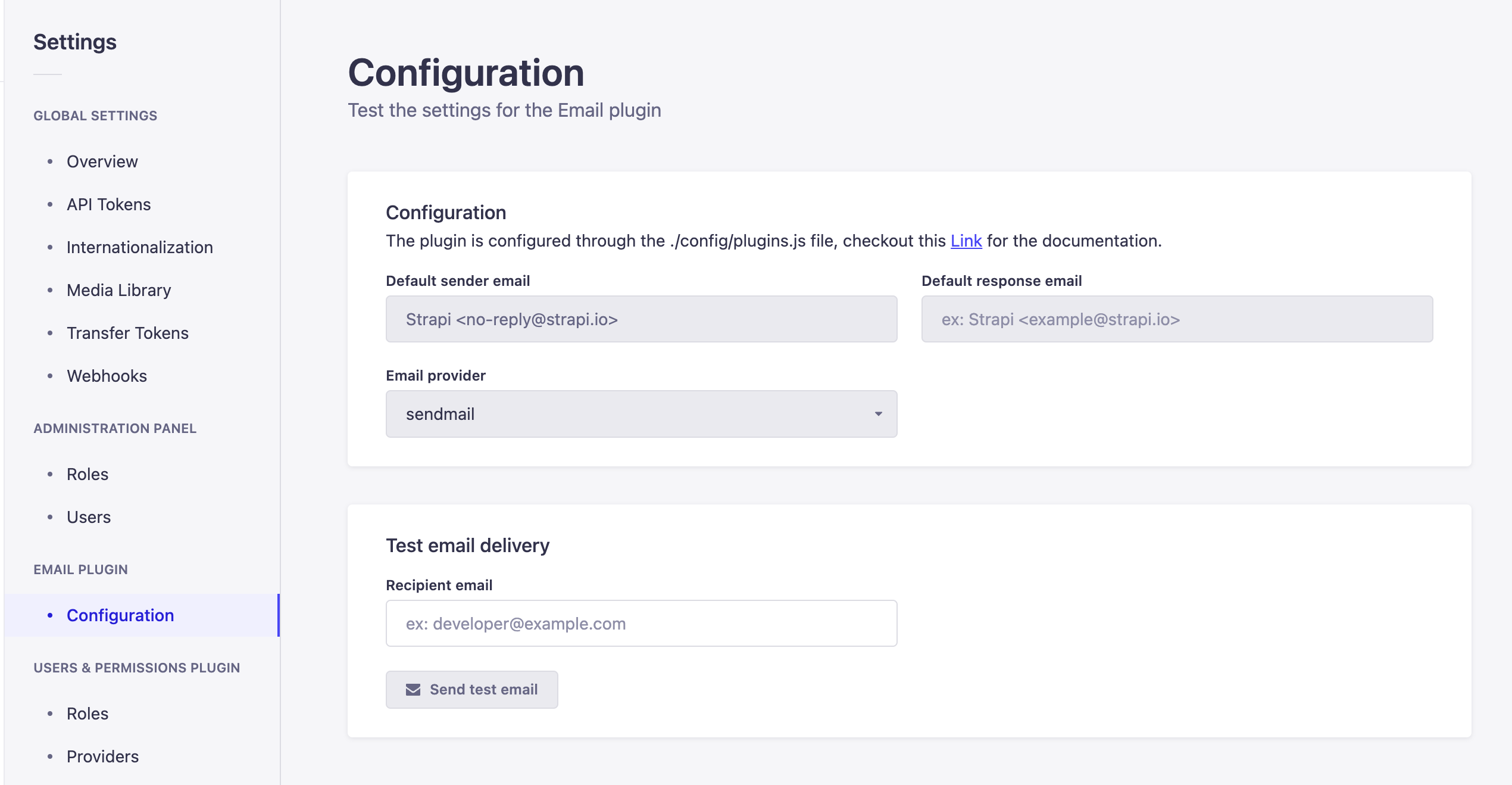Viewport: 1512px width, 785px height.
Task: Select Configuration under Email Plugin
Action: coord(120,615)
